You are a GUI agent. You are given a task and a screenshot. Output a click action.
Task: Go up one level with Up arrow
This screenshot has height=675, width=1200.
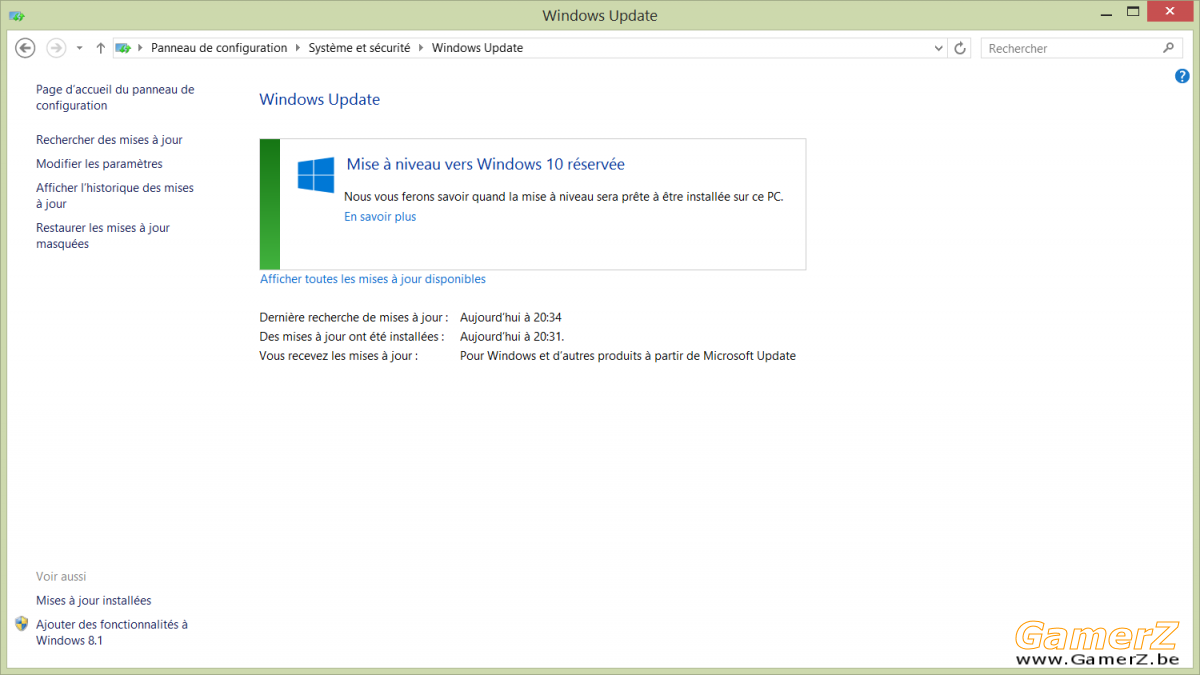pos(100,48)
